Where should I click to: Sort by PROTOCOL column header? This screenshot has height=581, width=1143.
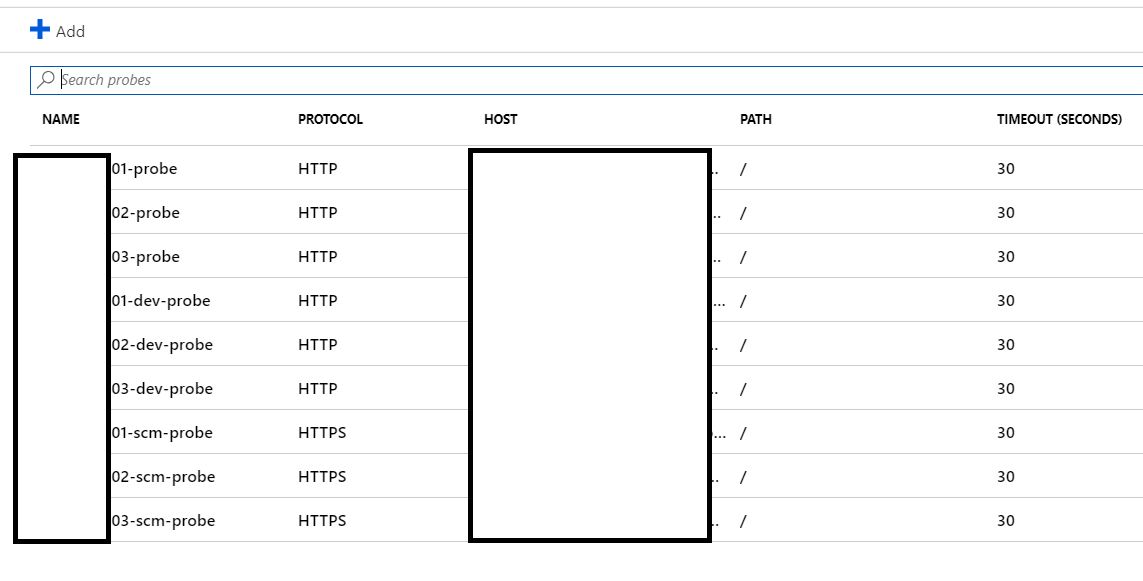(330, 119)
